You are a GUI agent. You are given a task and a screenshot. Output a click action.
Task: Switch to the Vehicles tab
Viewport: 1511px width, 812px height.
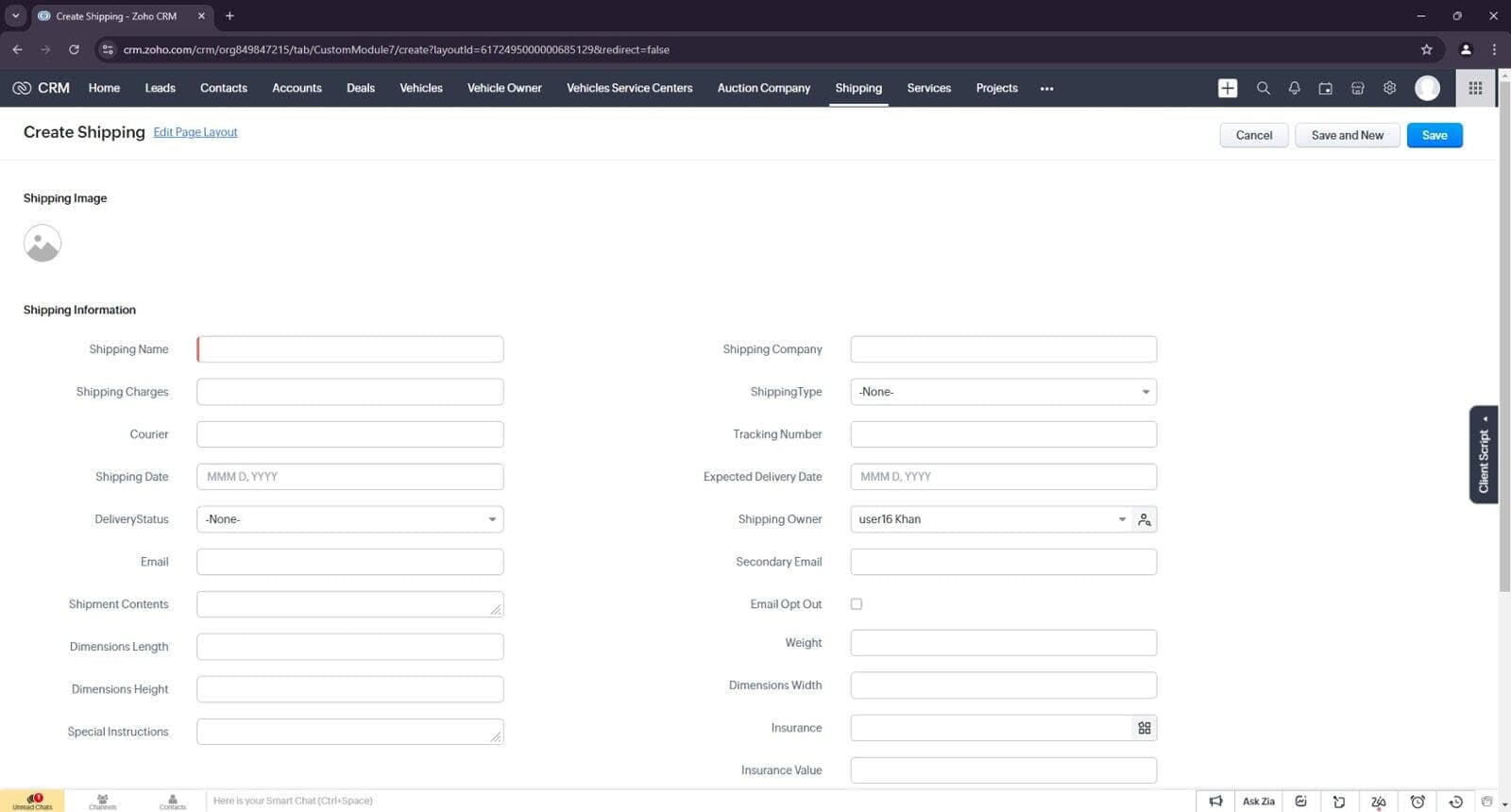coord(420,88)
